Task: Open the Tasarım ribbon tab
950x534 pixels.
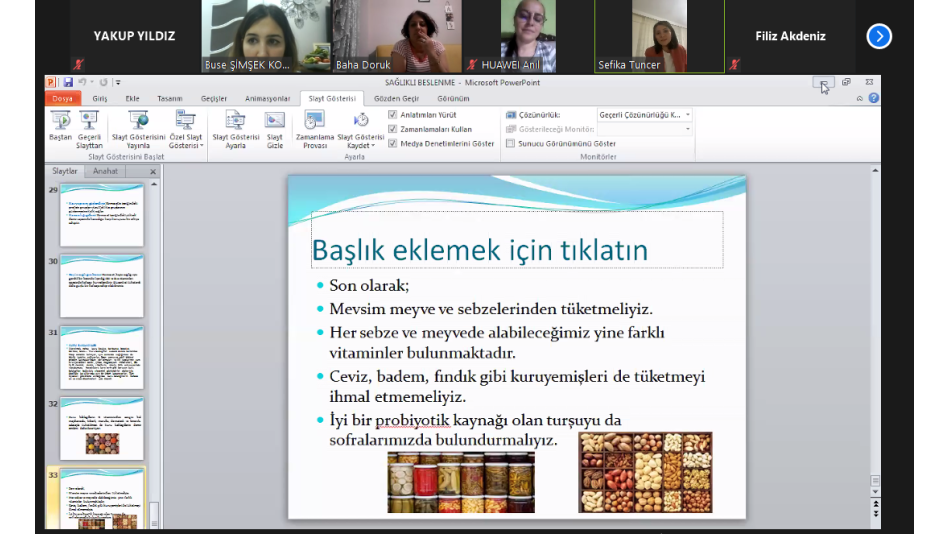Action: pos(169,99)
